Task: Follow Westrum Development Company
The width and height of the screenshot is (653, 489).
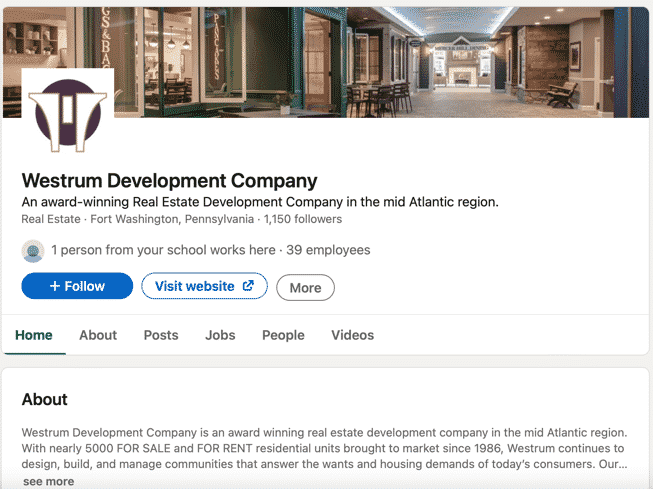Action: 77,286
